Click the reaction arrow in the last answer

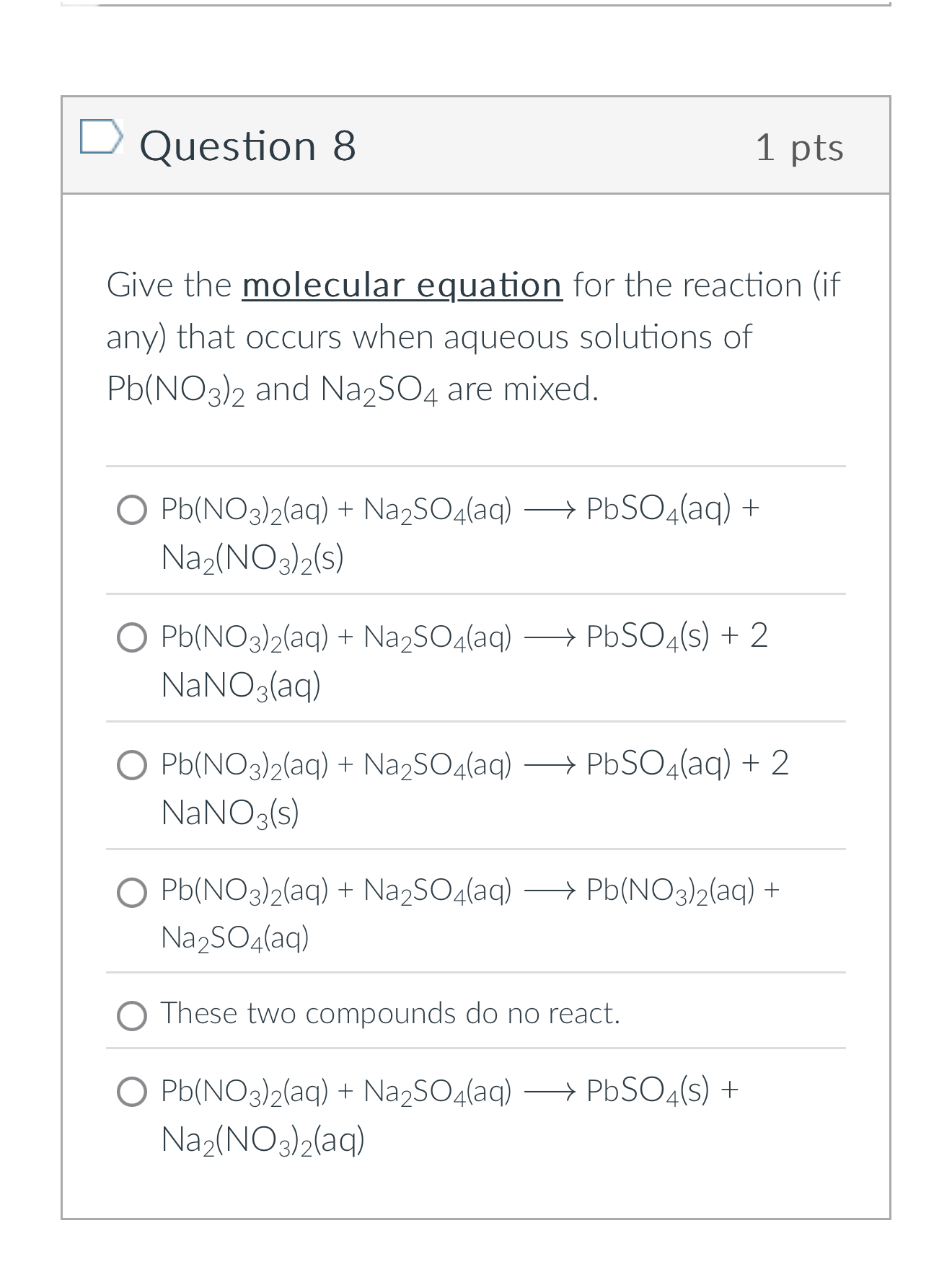pyautogui.click(x=550, y=1092)
